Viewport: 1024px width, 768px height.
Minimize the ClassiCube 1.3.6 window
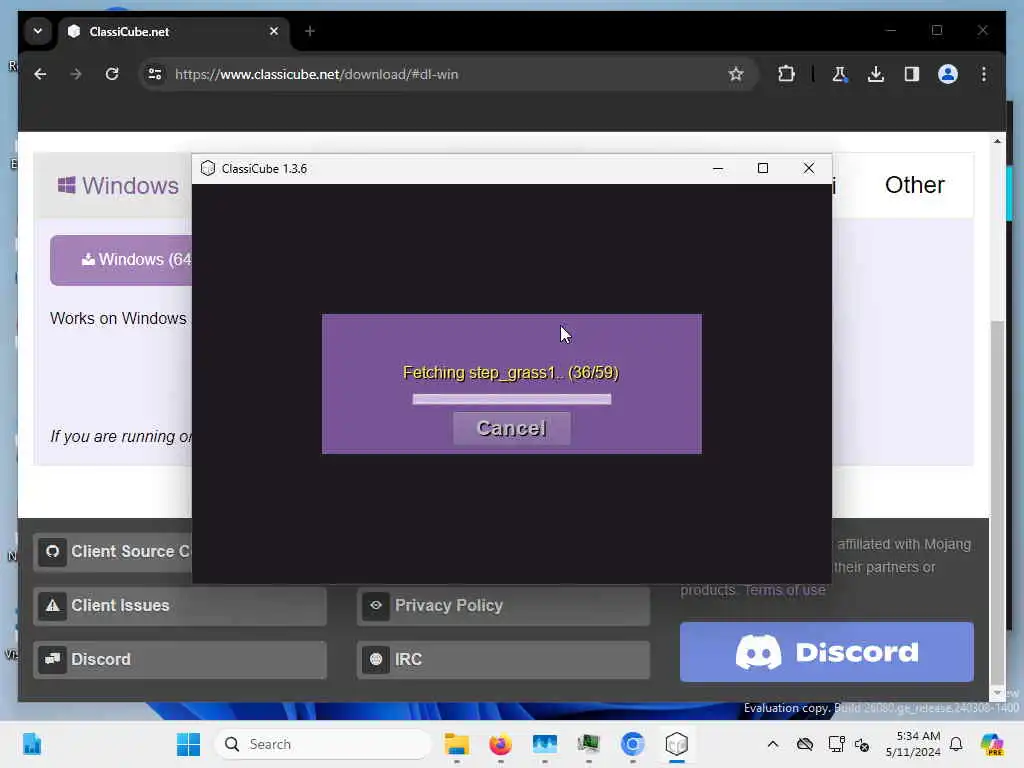pyautogui.click(x=718, y=168)
